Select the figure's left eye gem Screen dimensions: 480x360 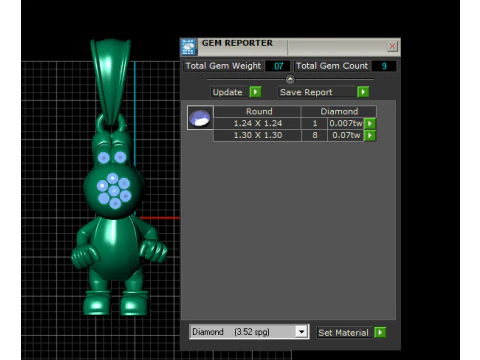coord(104,157)
